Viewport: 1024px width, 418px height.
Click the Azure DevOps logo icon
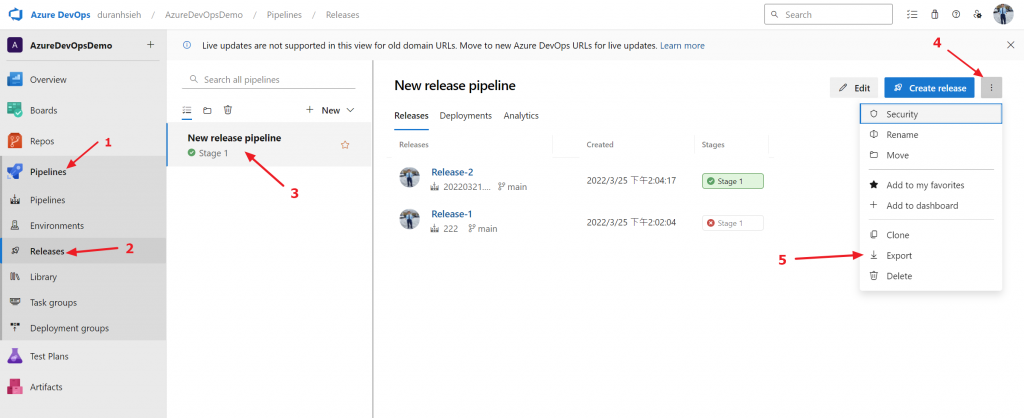click(14, 14)
